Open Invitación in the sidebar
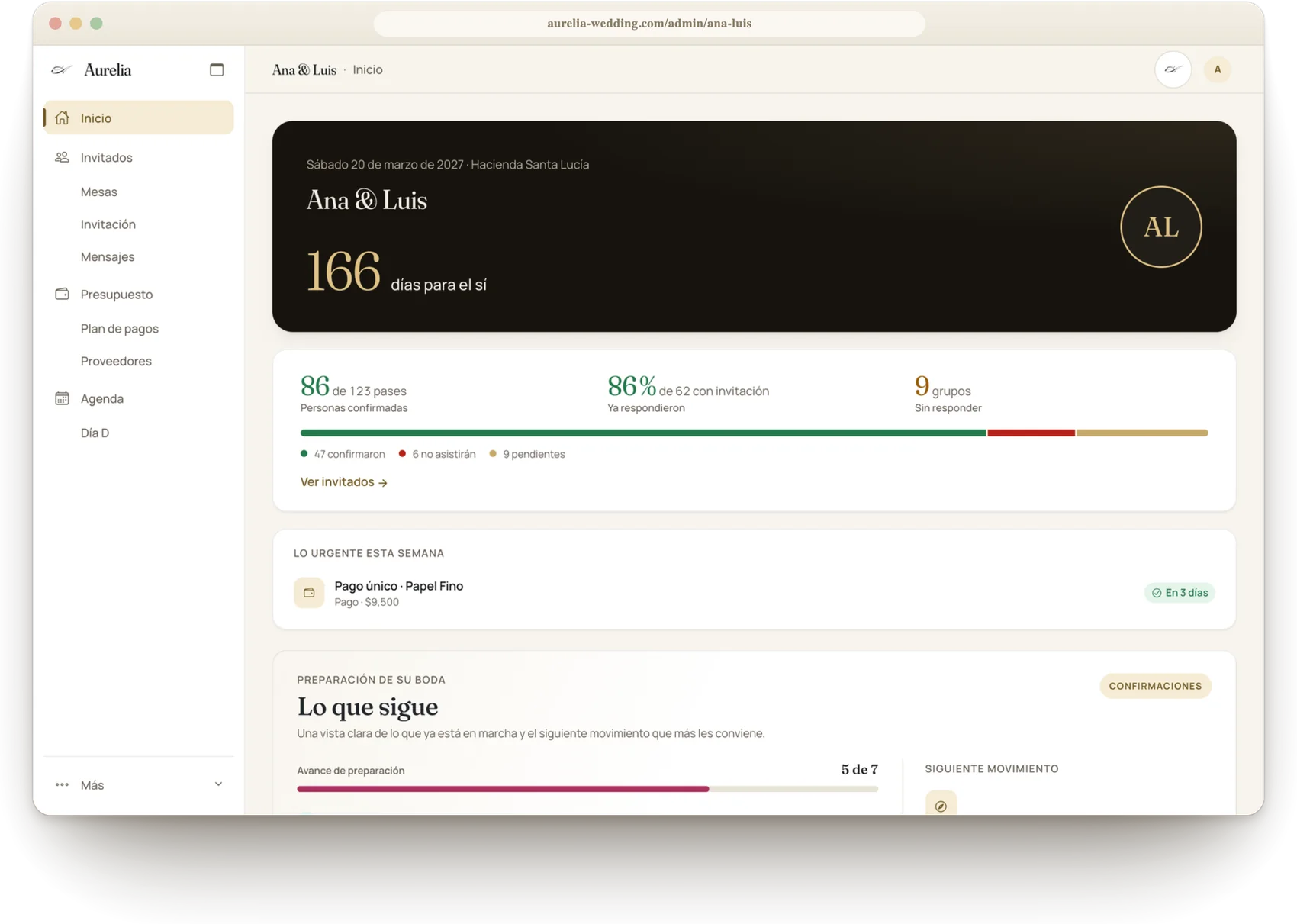 (108, 224)
